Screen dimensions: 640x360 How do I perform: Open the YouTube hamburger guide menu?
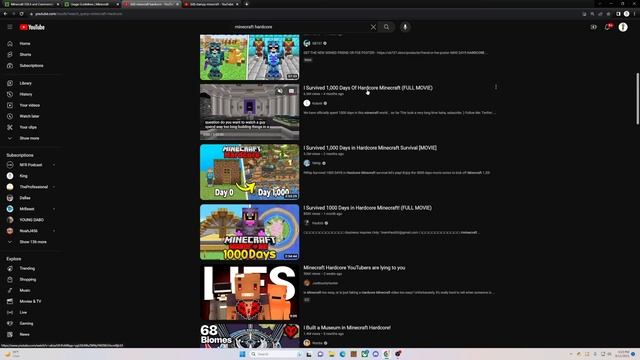[10, 27]
